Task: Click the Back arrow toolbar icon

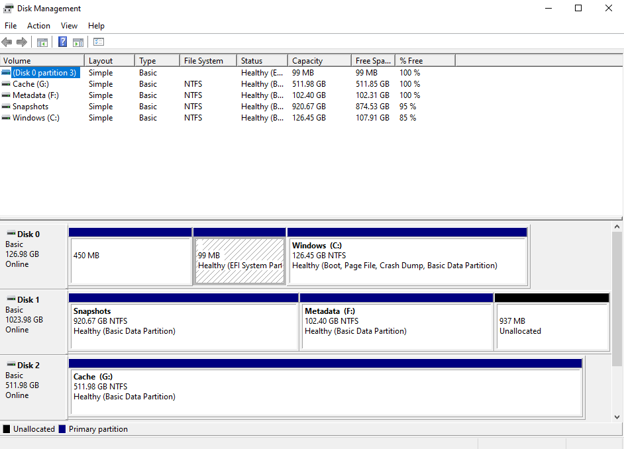Action: [x=7, y=42]
